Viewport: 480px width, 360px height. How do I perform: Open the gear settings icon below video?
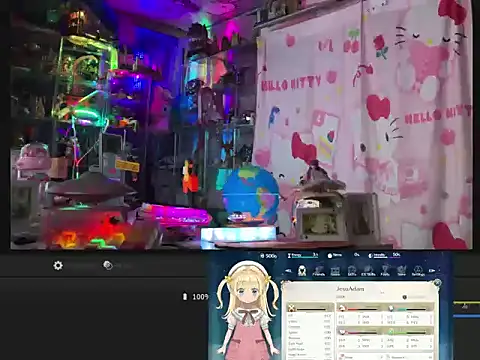pyautogui.click(x=58, y=266)
